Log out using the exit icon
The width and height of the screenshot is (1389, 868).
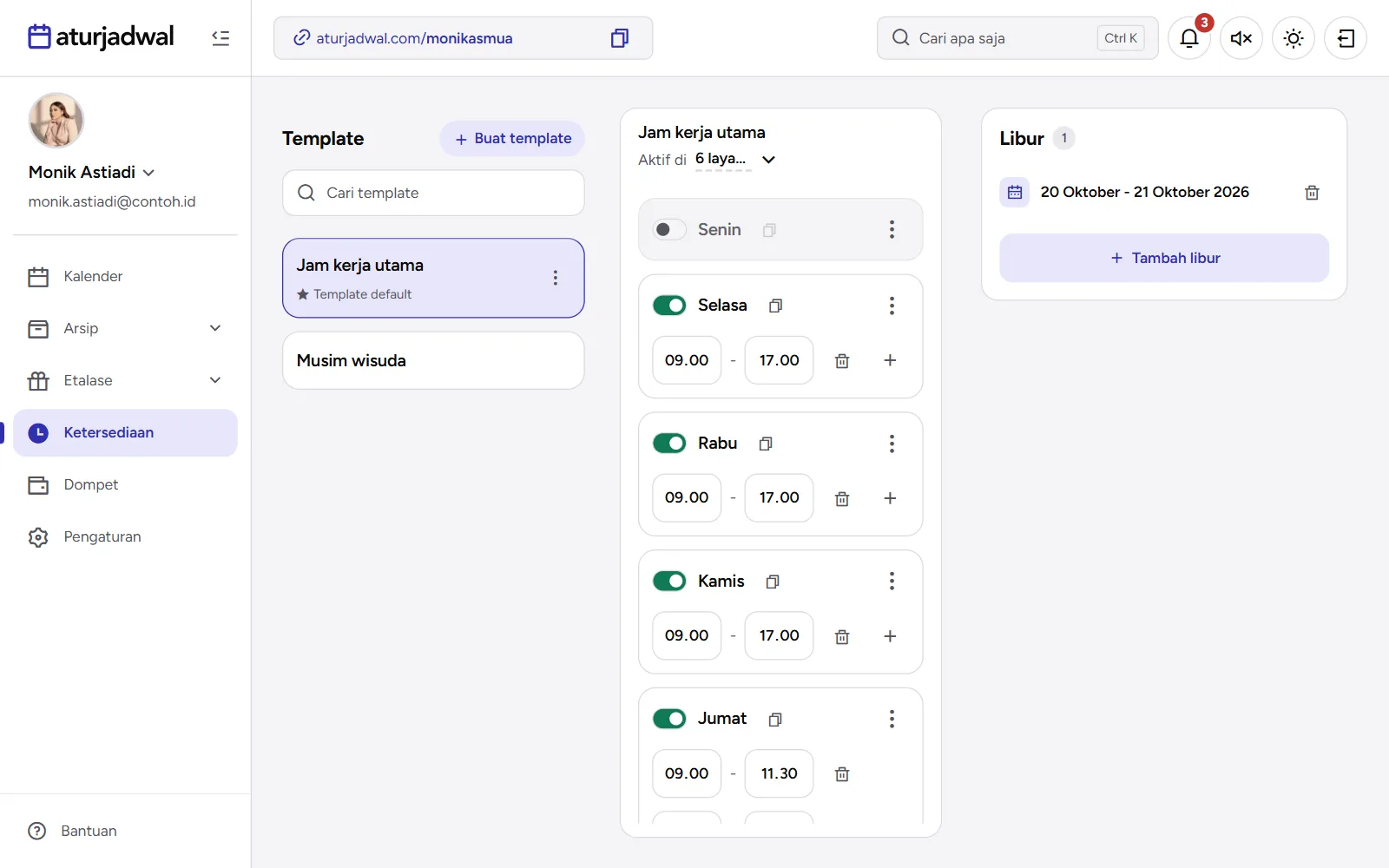(1346, 38)
